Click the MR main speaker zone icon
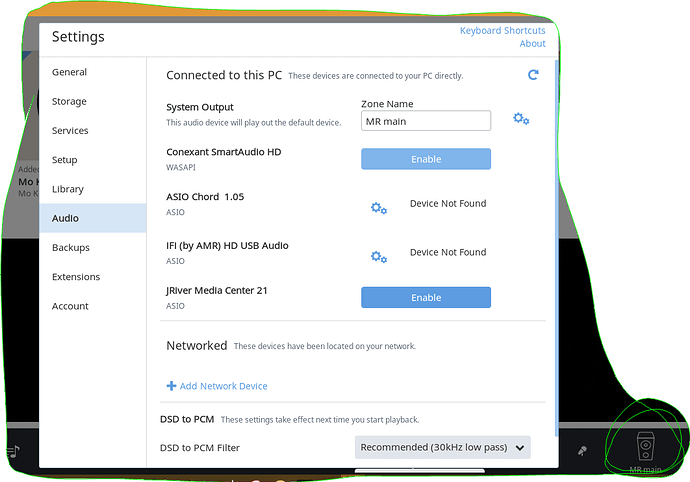Screen dimensions: 690x482 click(x=645, y=446)
